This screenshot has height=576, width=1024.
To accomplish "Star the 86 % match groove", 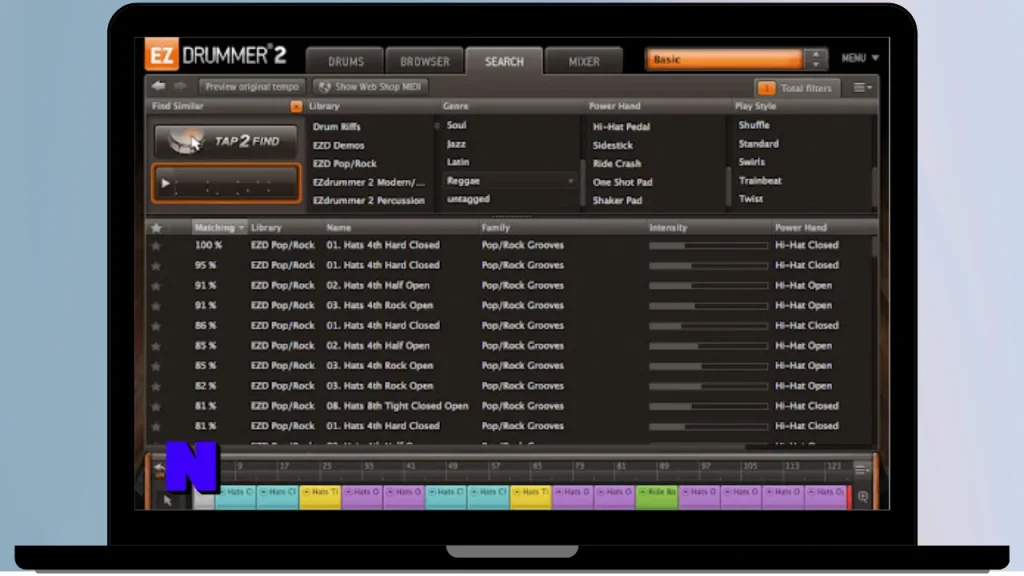I will click(x=156, y=327).
